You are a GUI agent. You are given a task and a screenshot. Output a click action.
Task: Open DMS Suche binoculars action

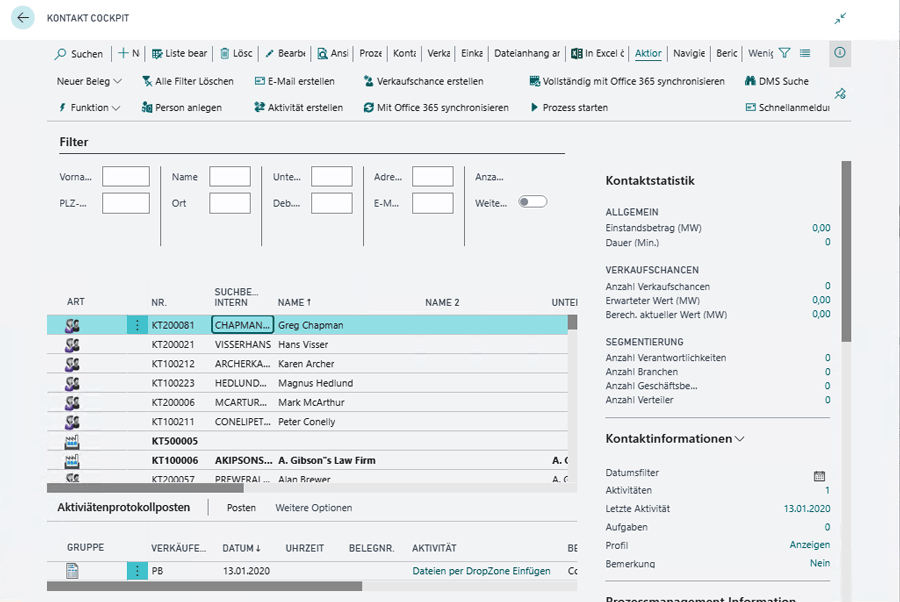click(x=777, y=81)
